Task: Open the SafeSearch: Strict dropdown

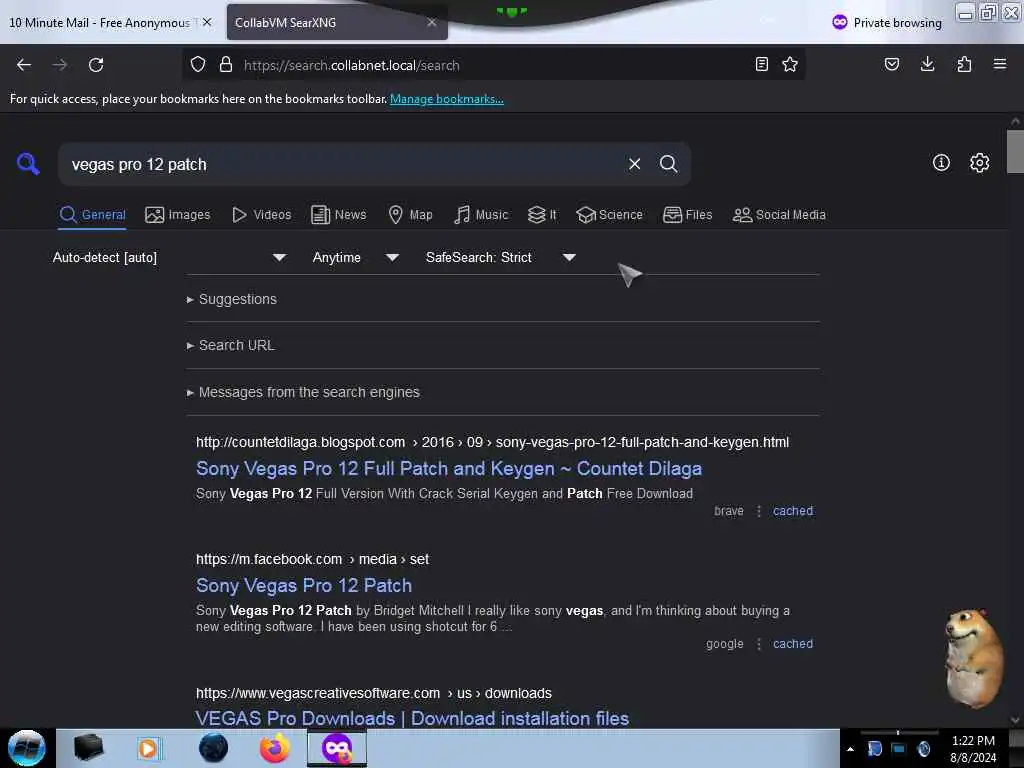Action: 500,257
